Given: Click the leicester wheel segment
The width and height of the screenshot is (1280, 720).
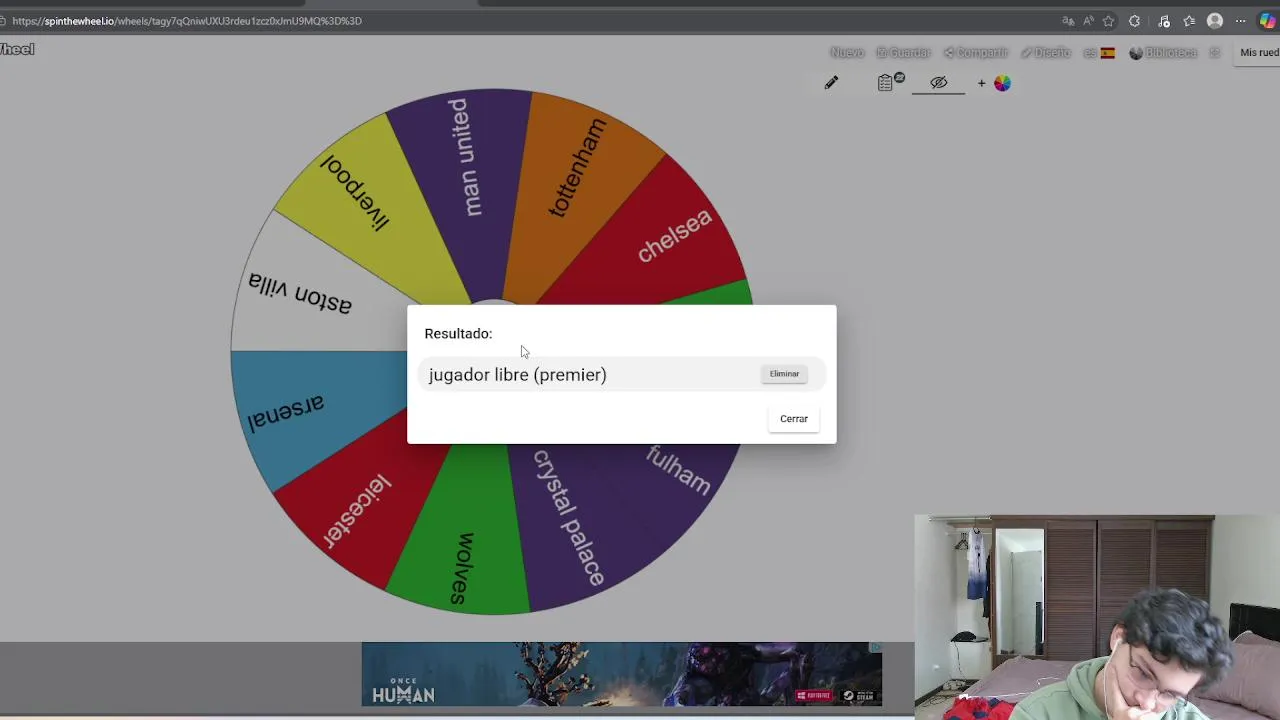Looking at the screenshot, I should (356, 510).
